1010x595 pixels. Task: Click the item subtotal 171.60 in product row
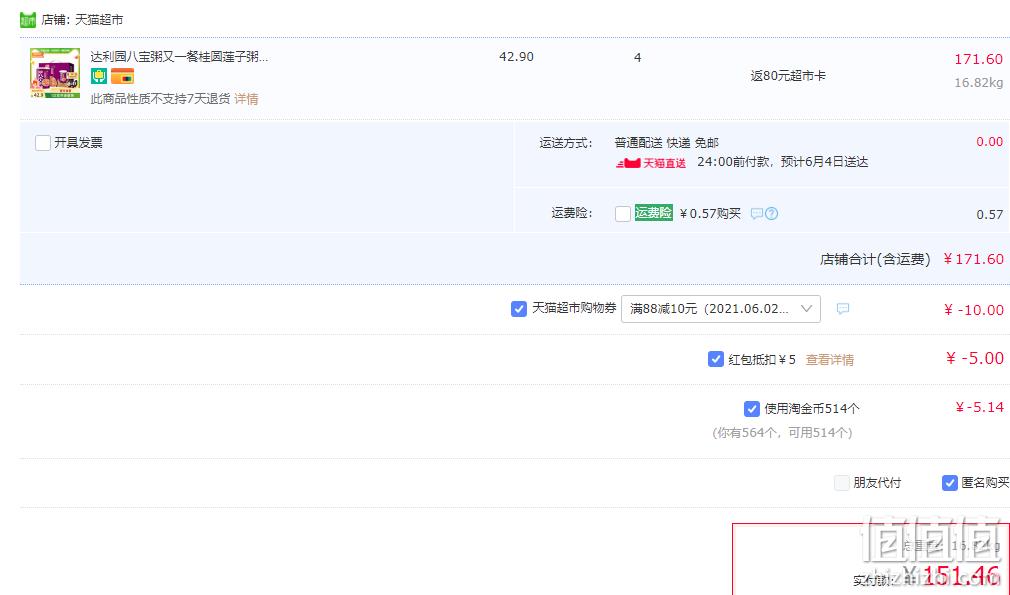point(978,59)
